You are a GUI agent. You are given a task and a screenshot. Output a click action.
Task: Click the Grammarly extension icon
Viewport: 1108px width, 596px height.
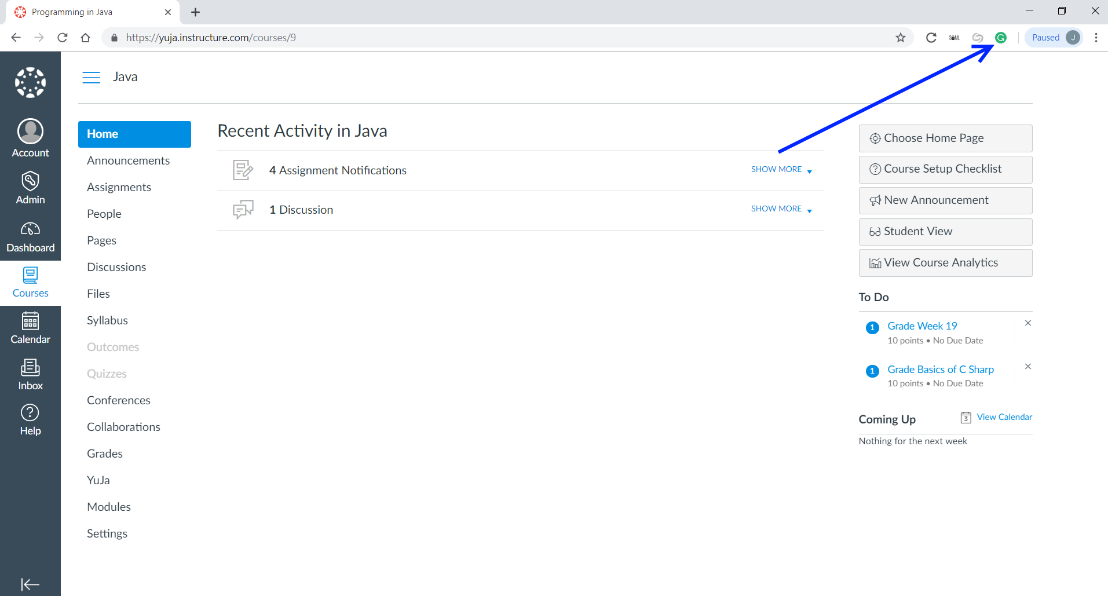click(1001, 37)
